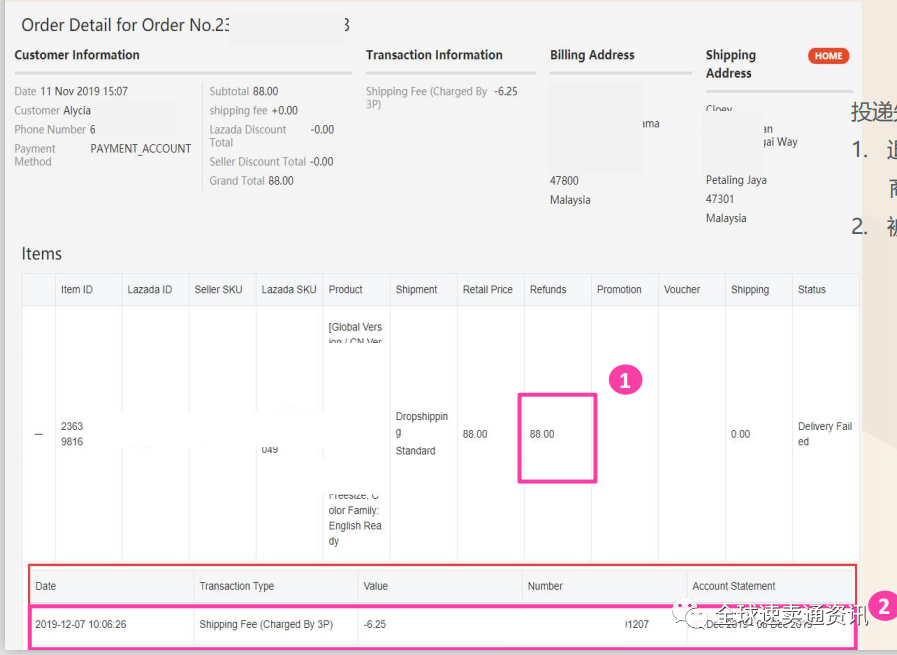This screenshot has height=655, width=897.
Task: Click the Lazada Discount Total -0.00 value
Action: (x=322, y=130)
